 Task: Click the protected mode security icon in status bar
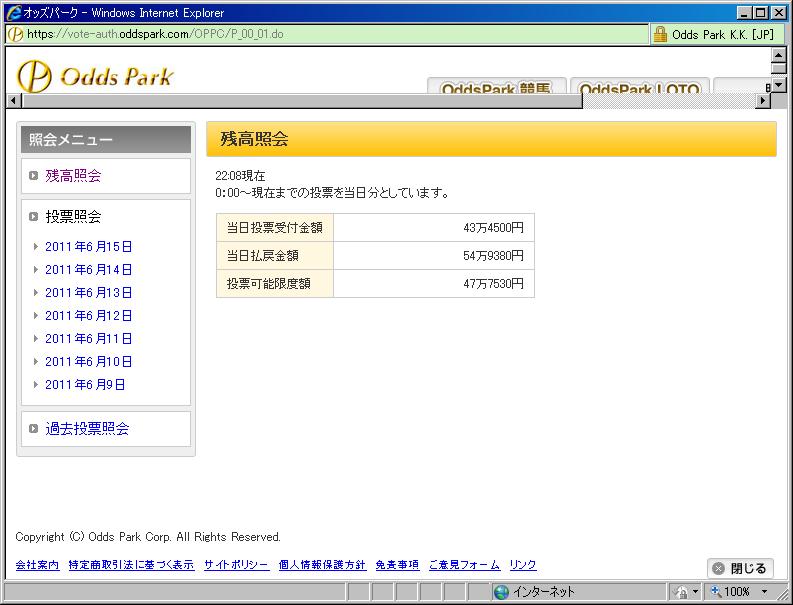coord(681,591)
